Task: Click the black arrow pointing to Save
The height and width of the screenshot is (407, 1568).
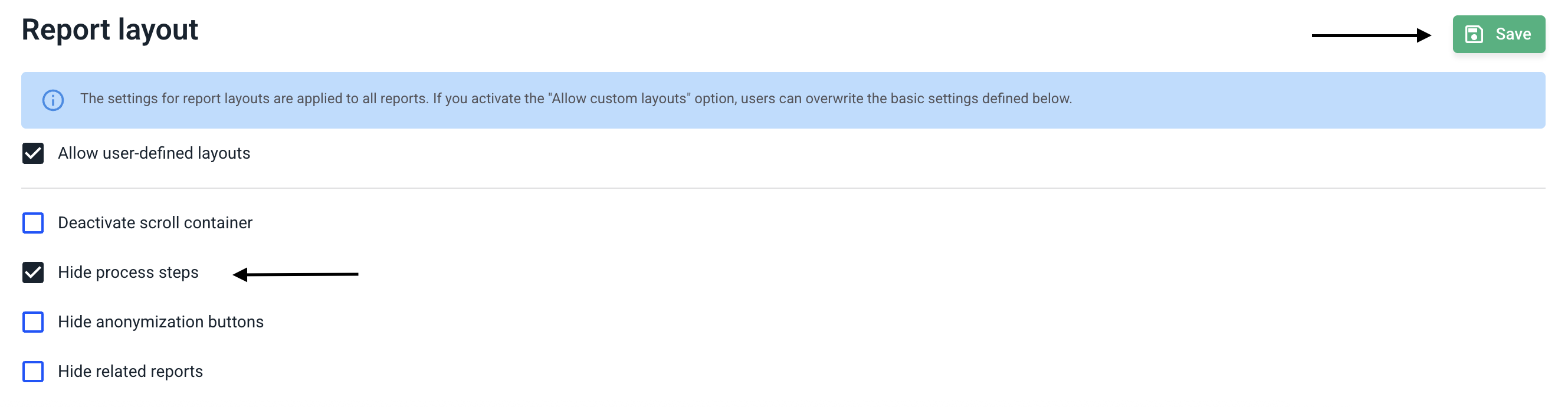Action: tap(1370, 35)
